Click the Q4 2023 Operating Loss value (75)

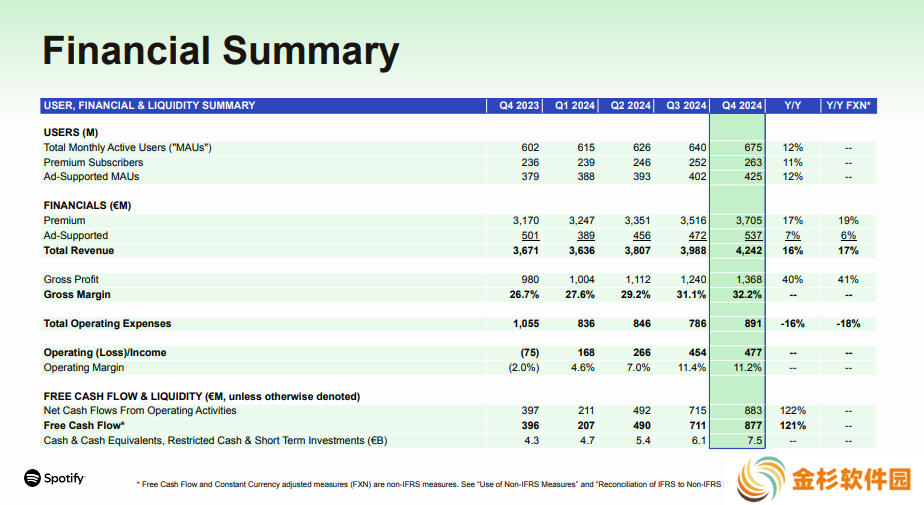pos(529,352)
